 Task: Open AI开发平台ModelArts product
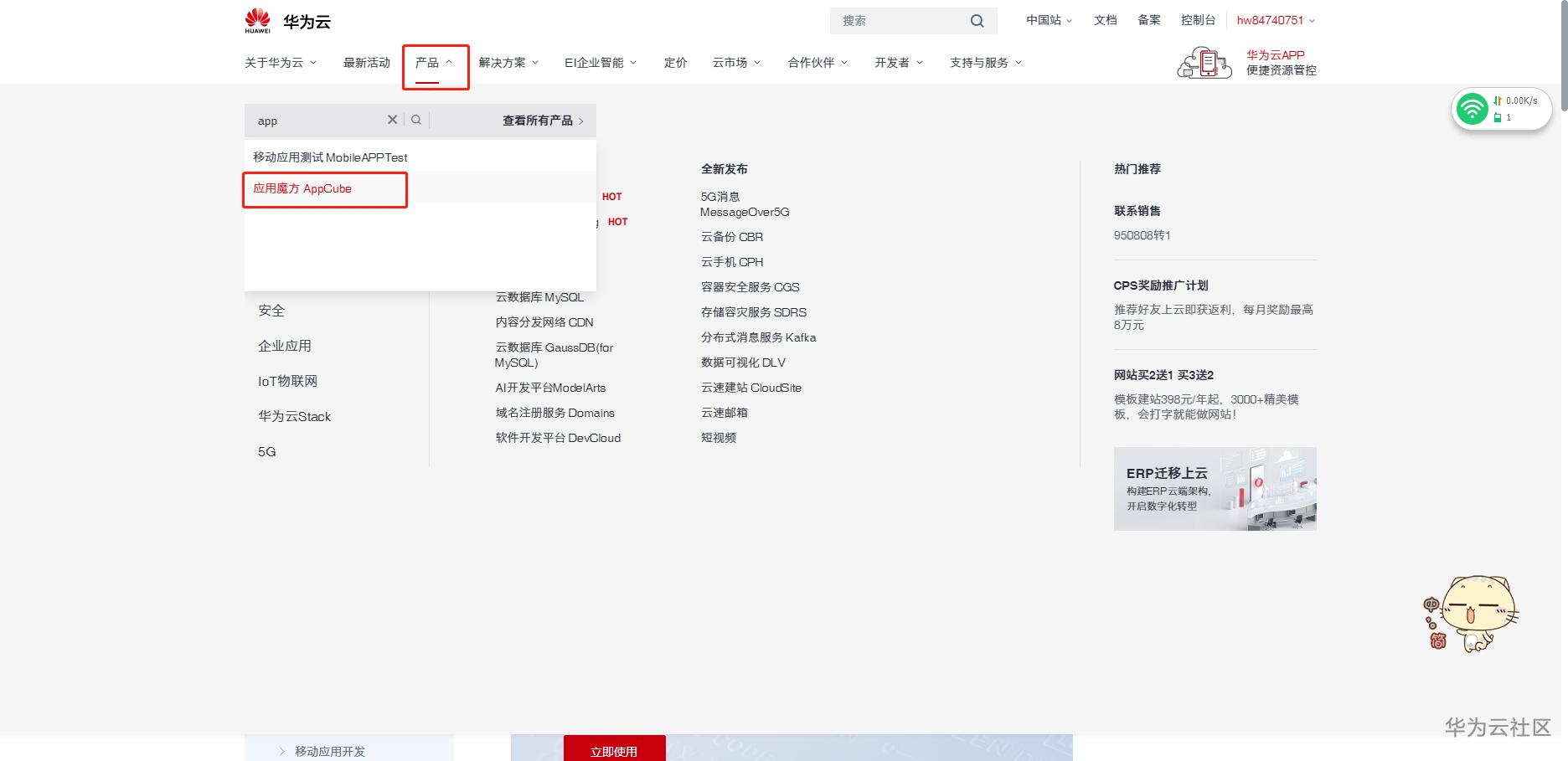(x=550, y=388)
